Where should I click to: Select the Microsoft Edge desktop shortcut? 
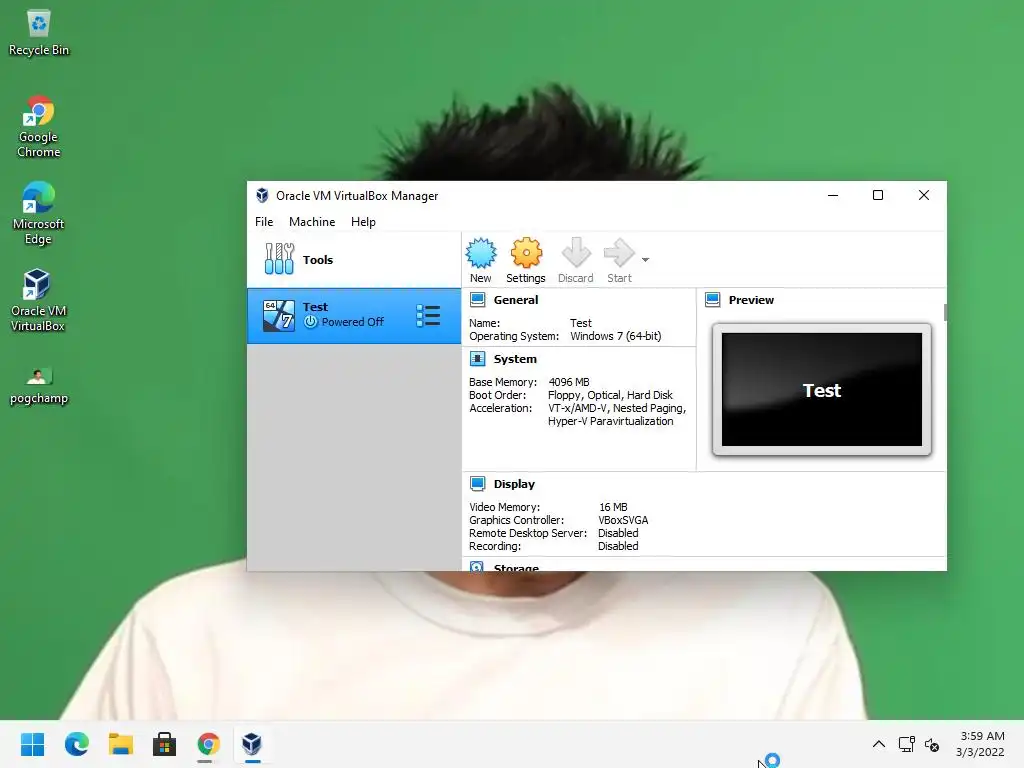click(39, 214)
